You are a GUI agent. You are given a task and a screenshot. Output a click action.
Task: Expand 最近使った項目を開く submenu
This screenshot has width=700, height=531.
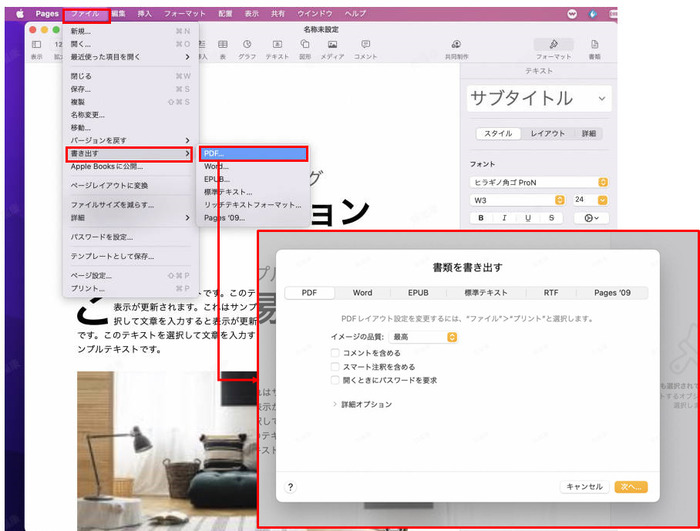coord(130,57)
